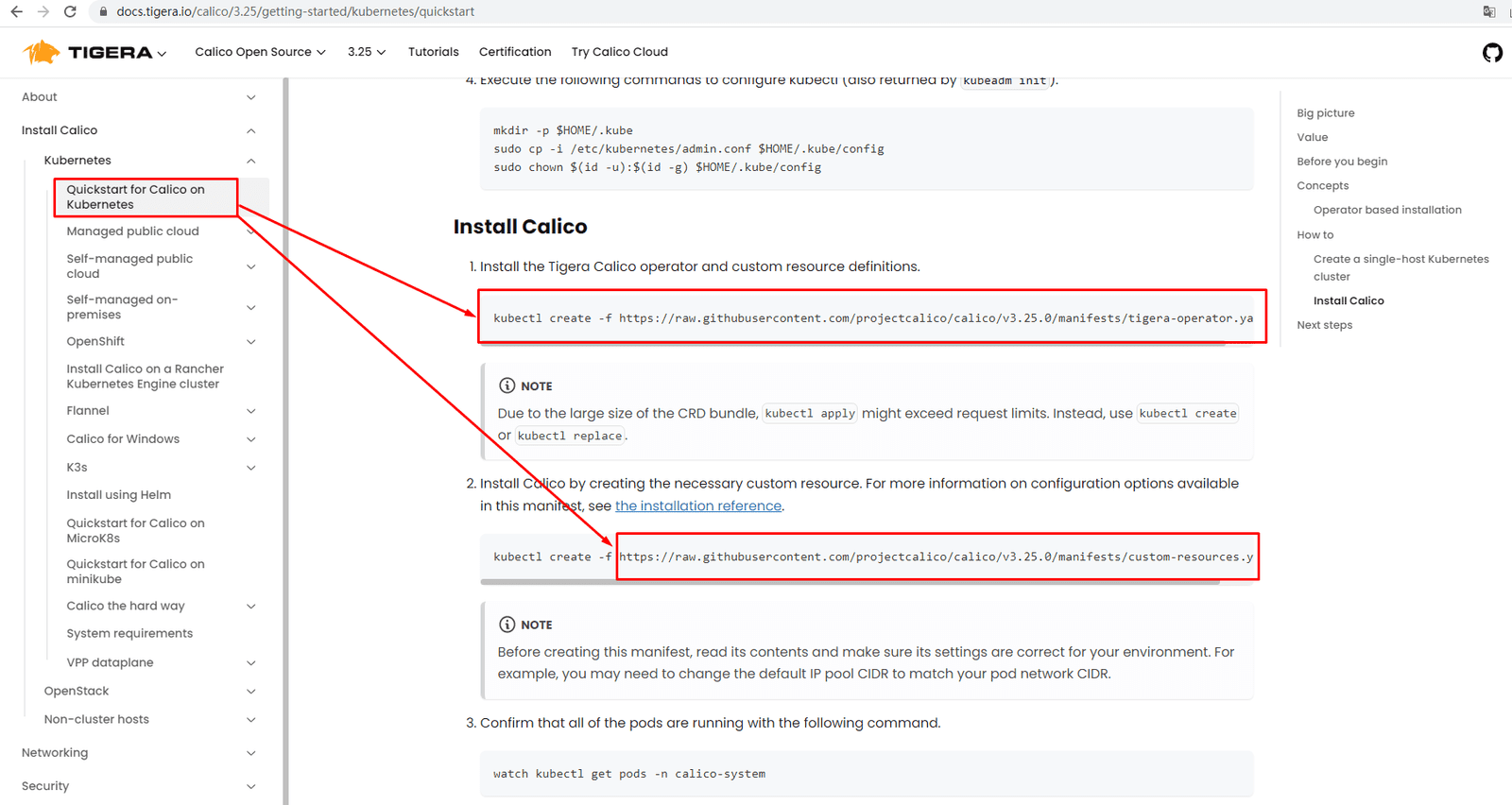The image size is (1512, 805).
Task: Open Managed public cloud item
Action: (x=132, y=231)
